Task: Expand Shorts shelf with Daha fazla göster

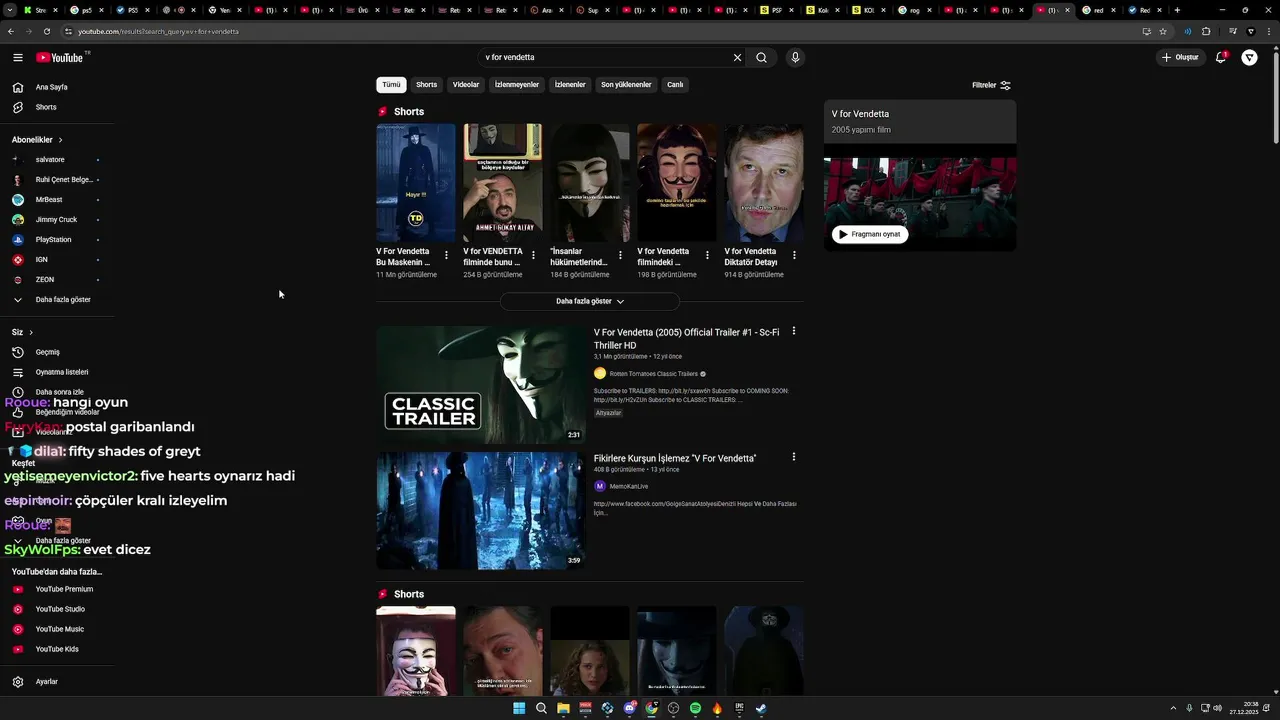Action: coord(590,301)
